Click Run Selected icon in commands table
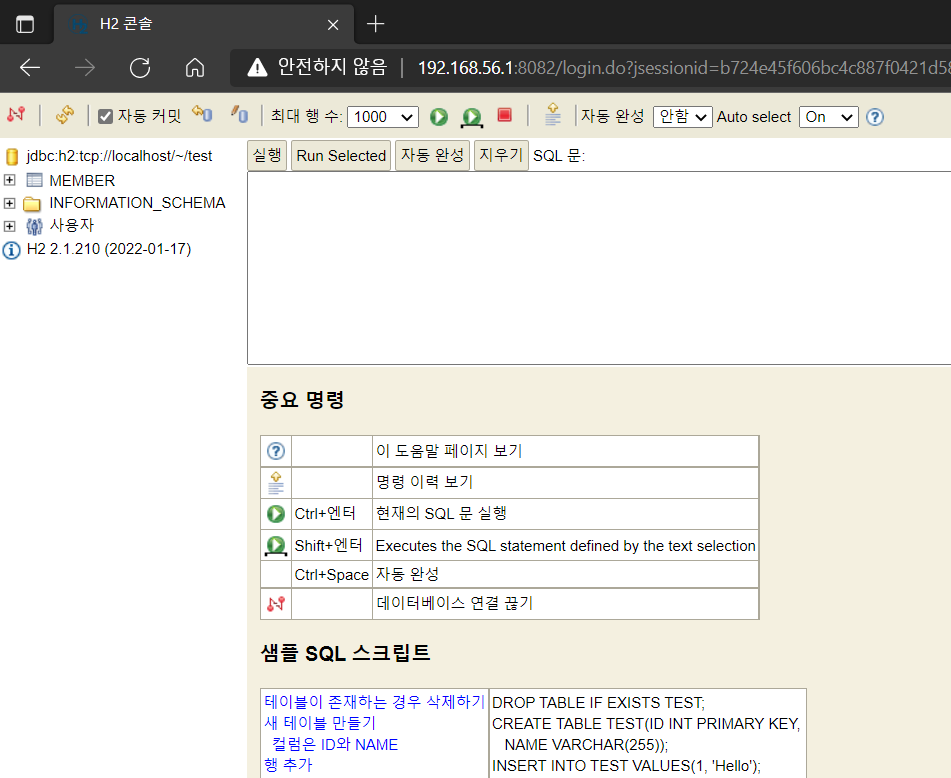 (276, 546)
